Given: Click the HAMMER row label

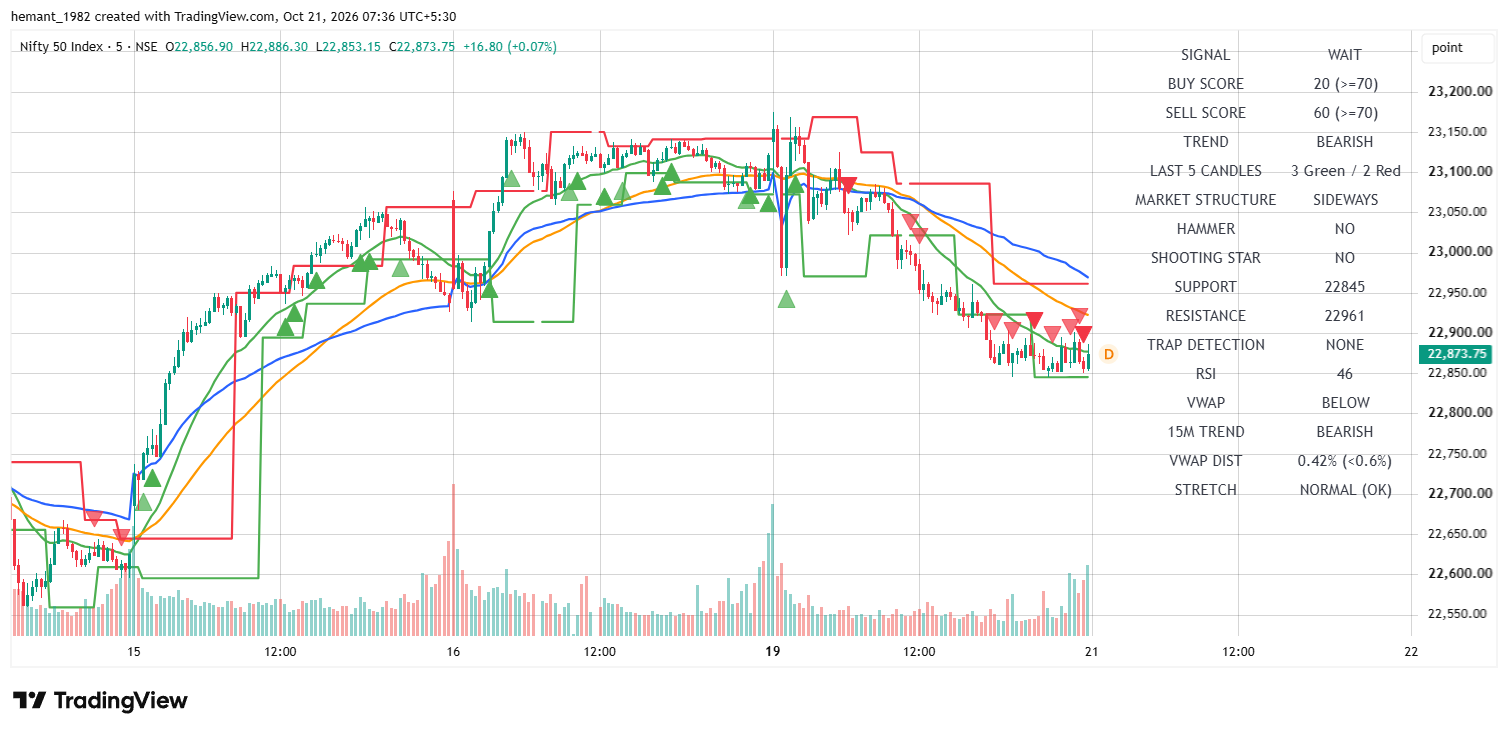Looking at the screenshot, I should 1205,229.
